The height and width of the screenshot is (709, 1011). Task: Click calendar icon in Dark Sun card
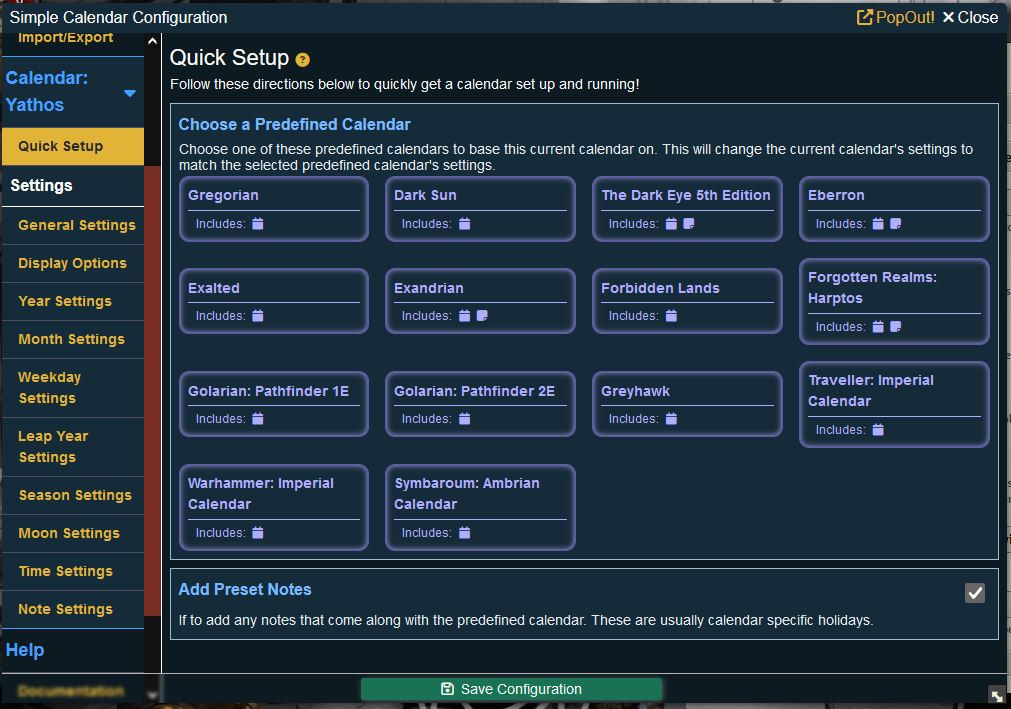coord(464,224)
